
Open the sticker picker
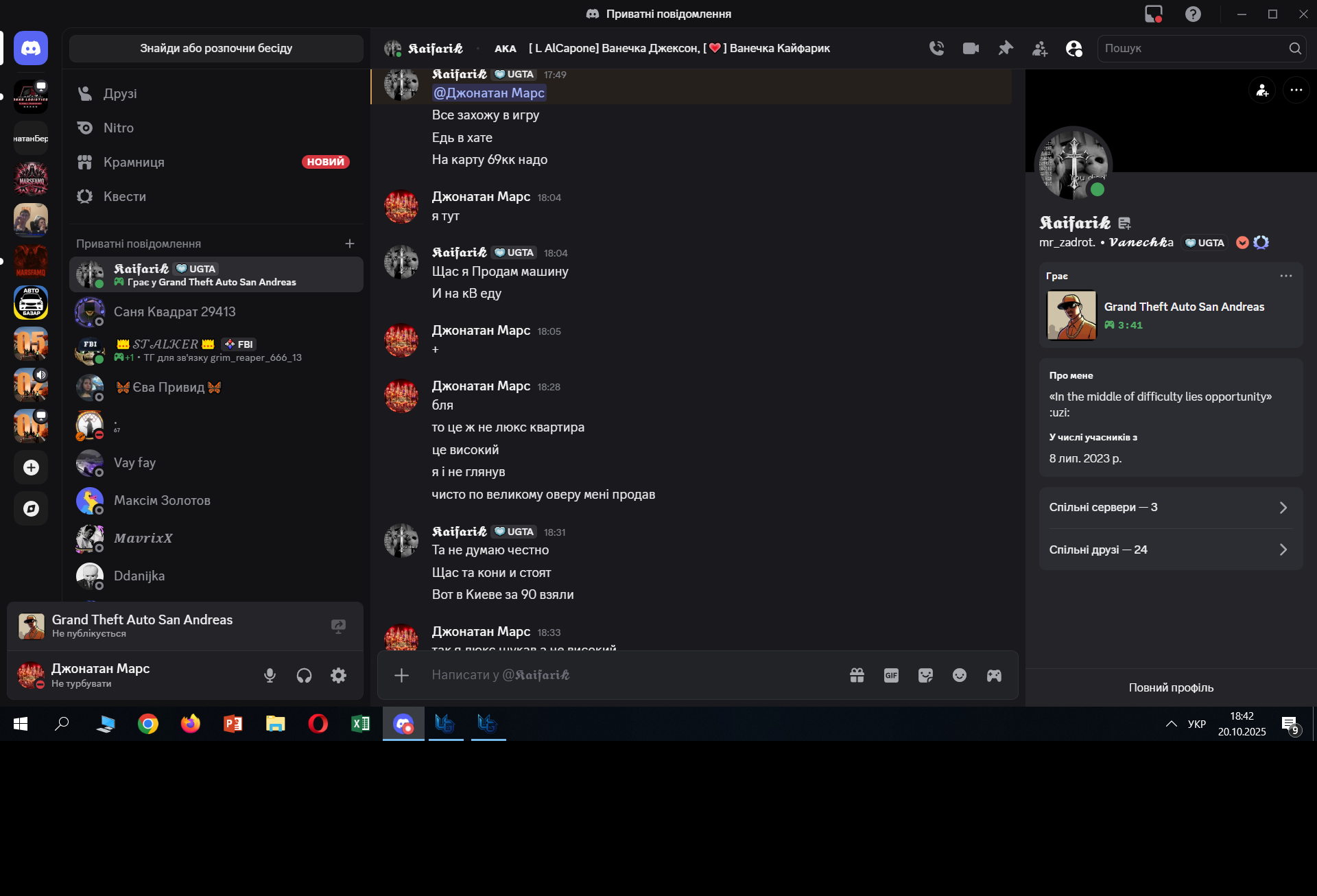tap(925, 675)
